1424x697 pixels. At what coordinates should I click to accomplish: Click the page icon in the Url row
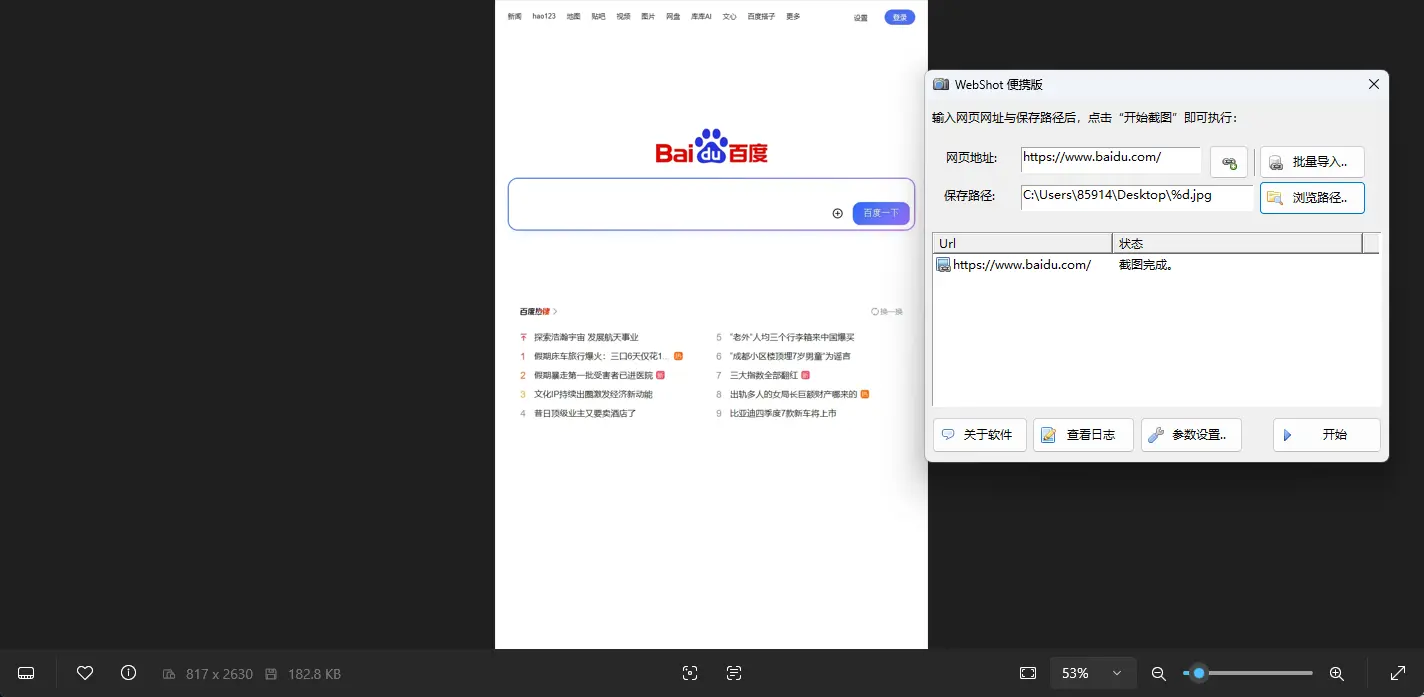943,265
